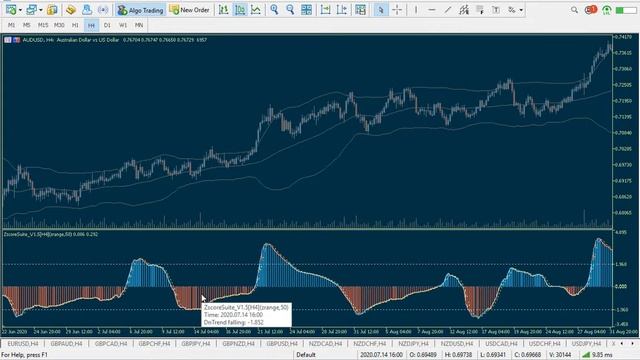Switch timeframe to MN
The width and height of the screenshot is (640, 360).
click(139, 25)
